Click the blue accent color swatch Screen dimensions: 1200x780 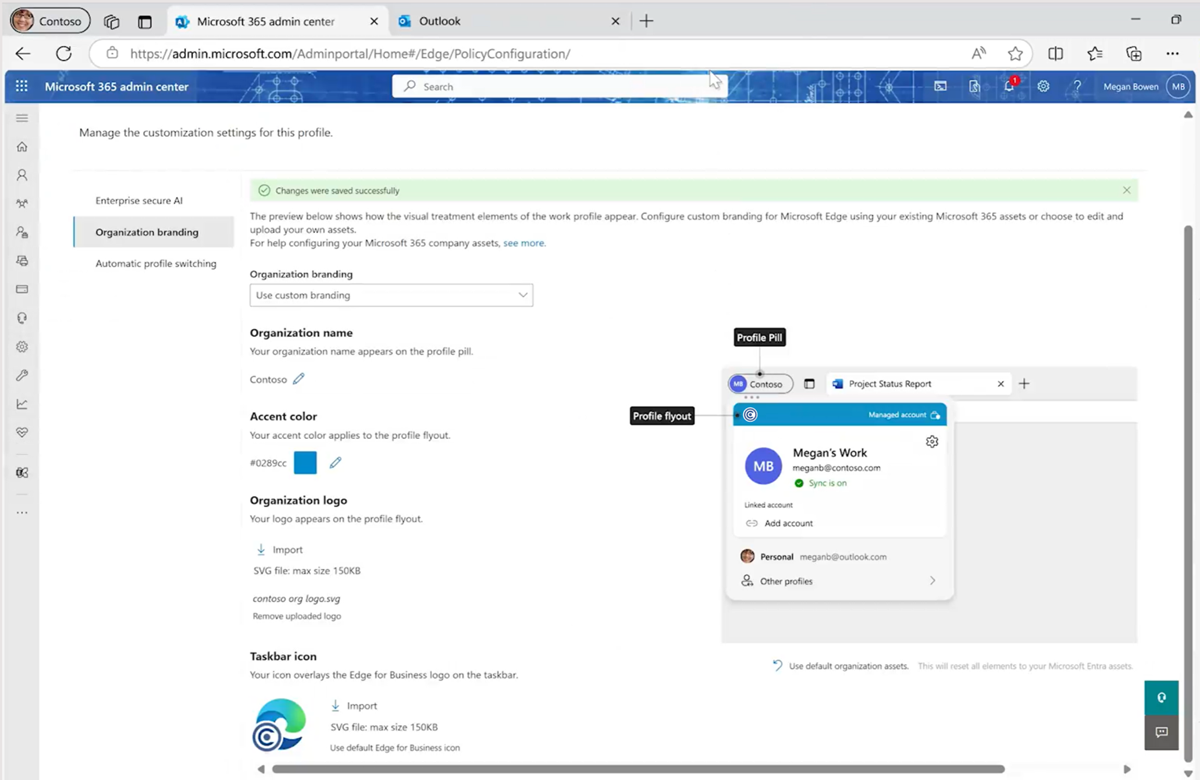click(305, 462)
